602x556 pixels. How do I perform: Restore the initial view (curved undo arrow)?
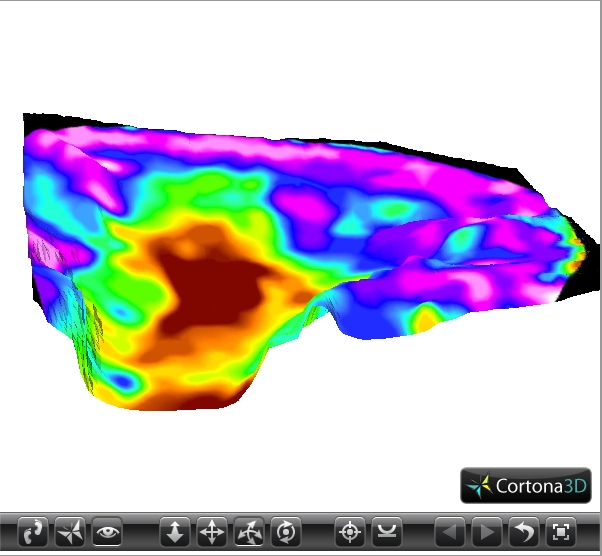coord(524,532)
